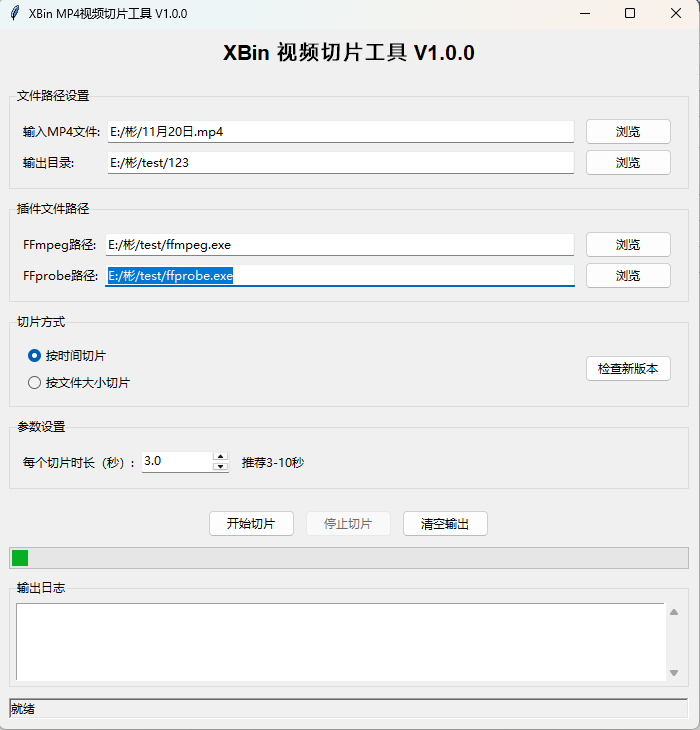The height and width of the screenshot is (730, 700).
Task: Focus the FFmpeg路径 text field
Action: [x=340, y=245]
